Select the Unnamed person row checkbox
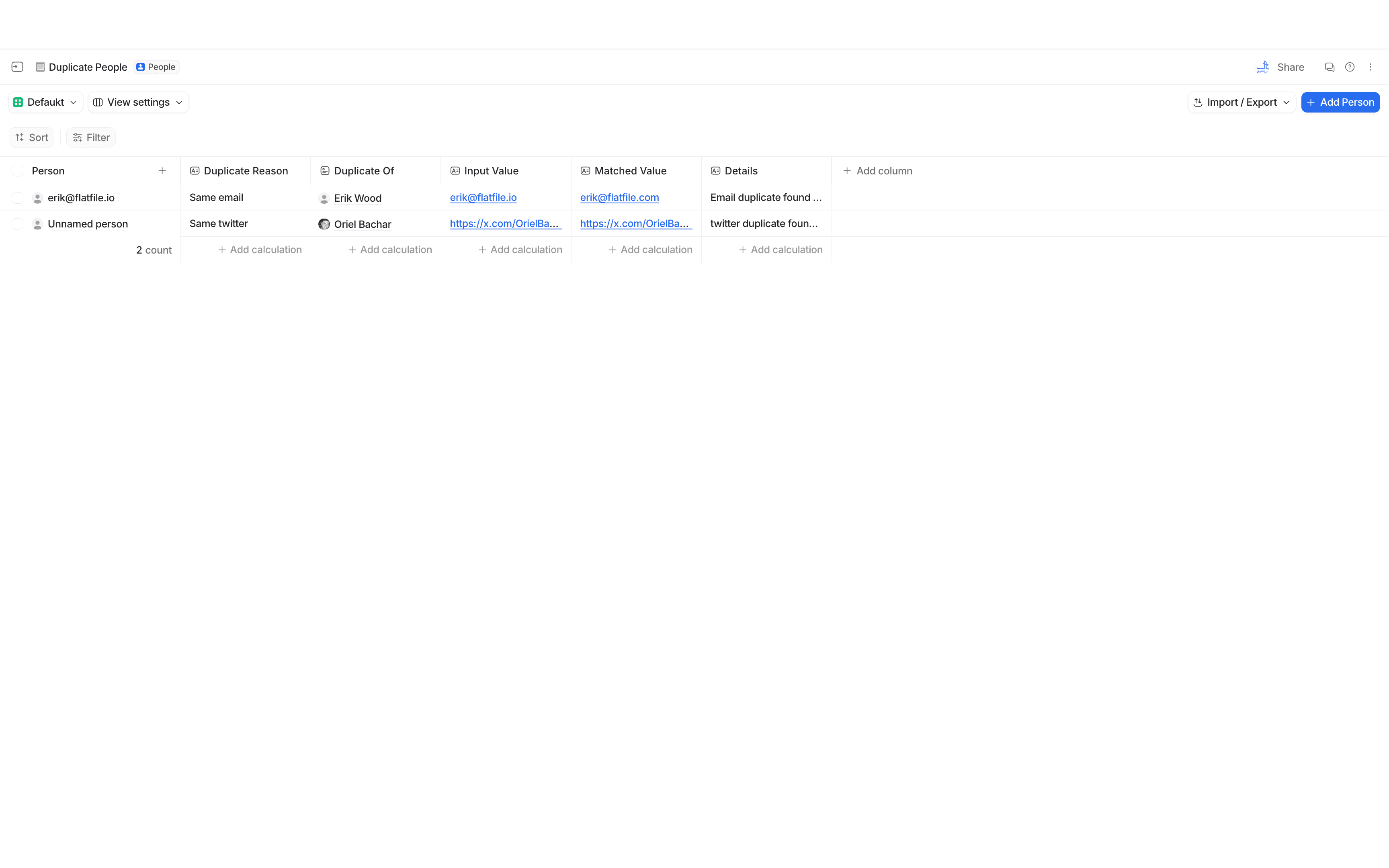Screen dimensions: 1389x868 click(17, 224)
